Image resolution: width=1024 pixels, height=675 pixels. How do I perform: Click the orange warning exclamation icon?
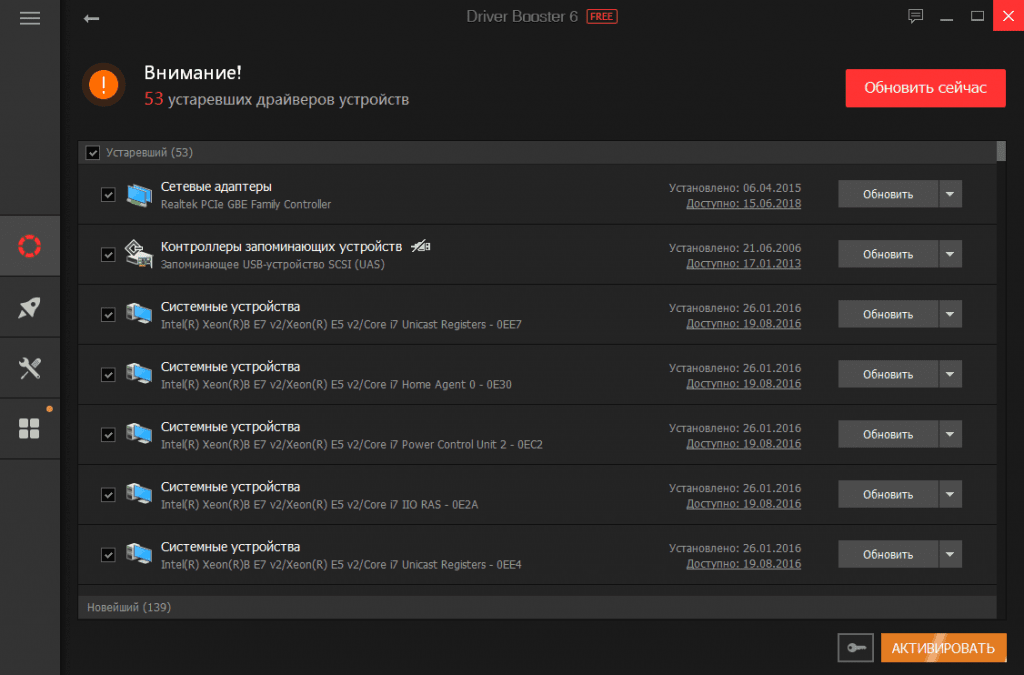click(103, 85)
